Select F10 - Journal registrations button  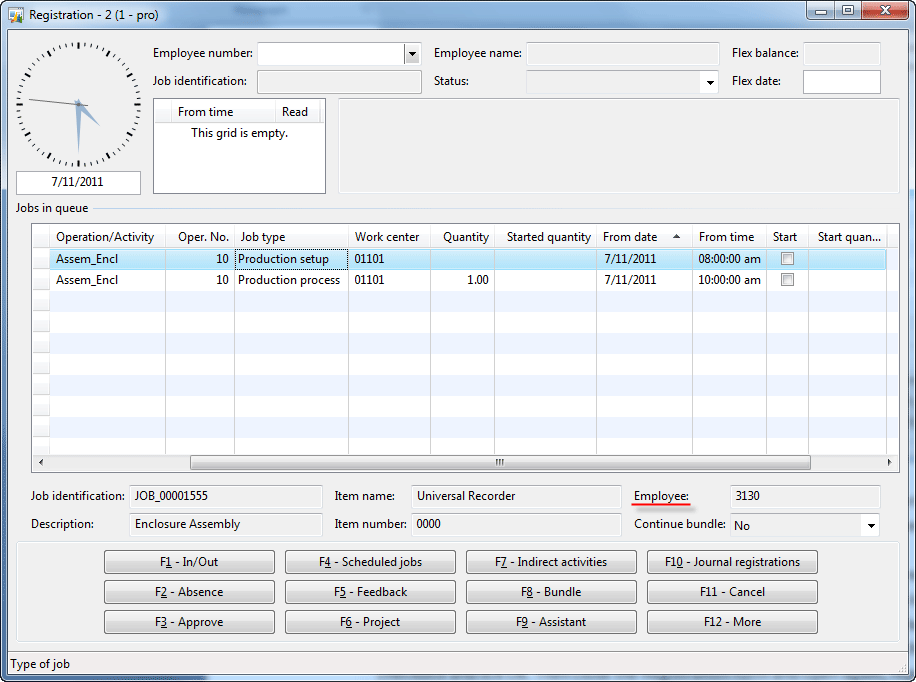(732, 562)
